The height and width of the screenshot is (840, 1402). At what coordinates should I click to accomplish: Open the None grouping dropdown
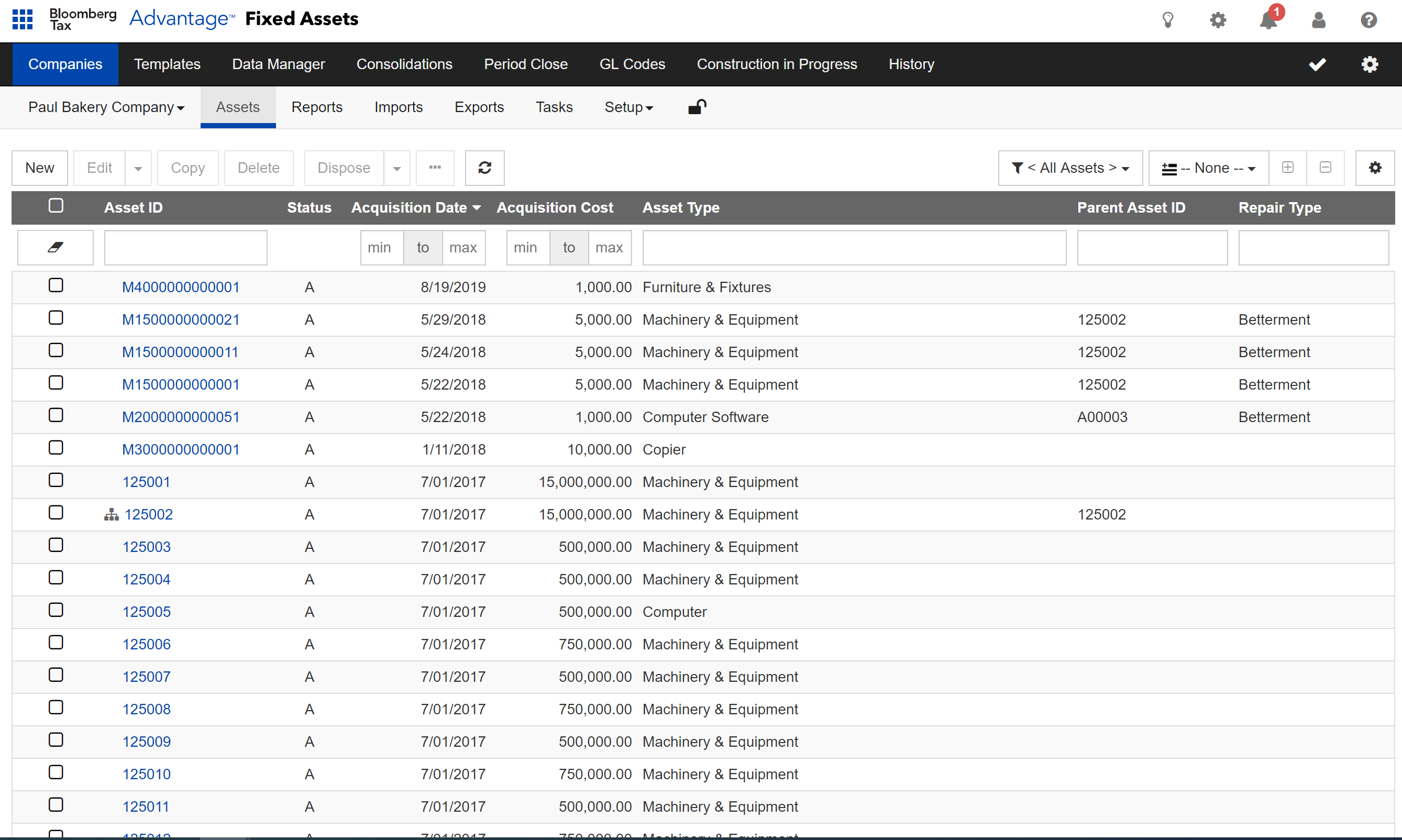tap(1208, 168)
